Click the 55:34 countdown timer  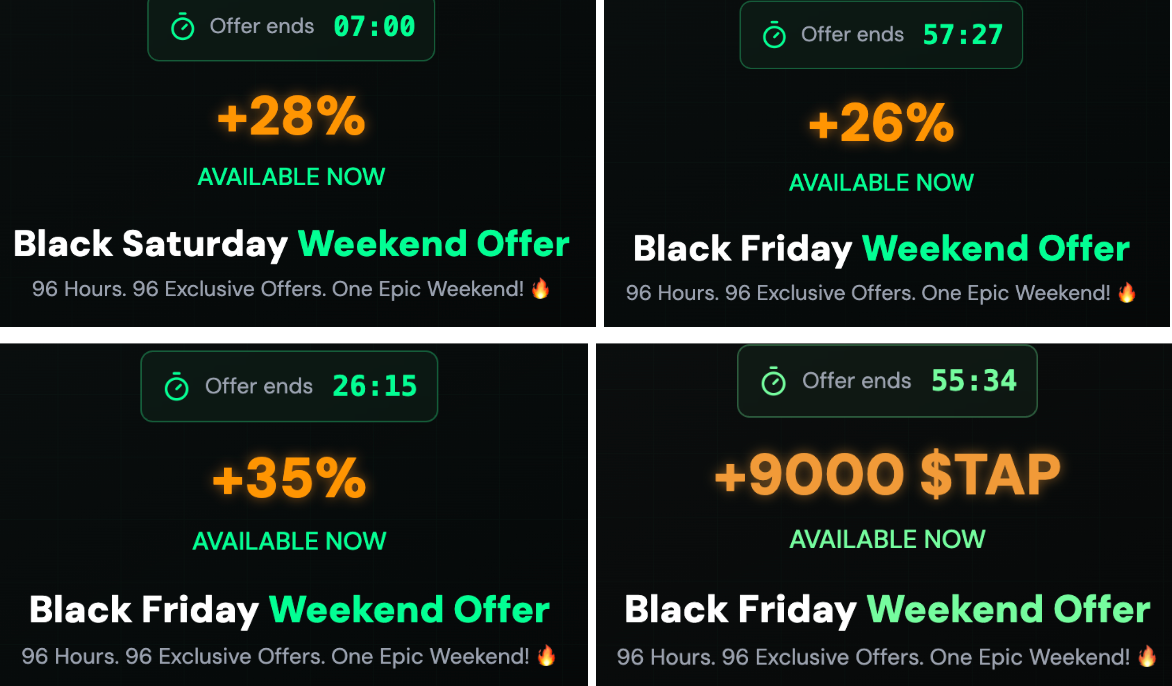click(x=974, y=380)
